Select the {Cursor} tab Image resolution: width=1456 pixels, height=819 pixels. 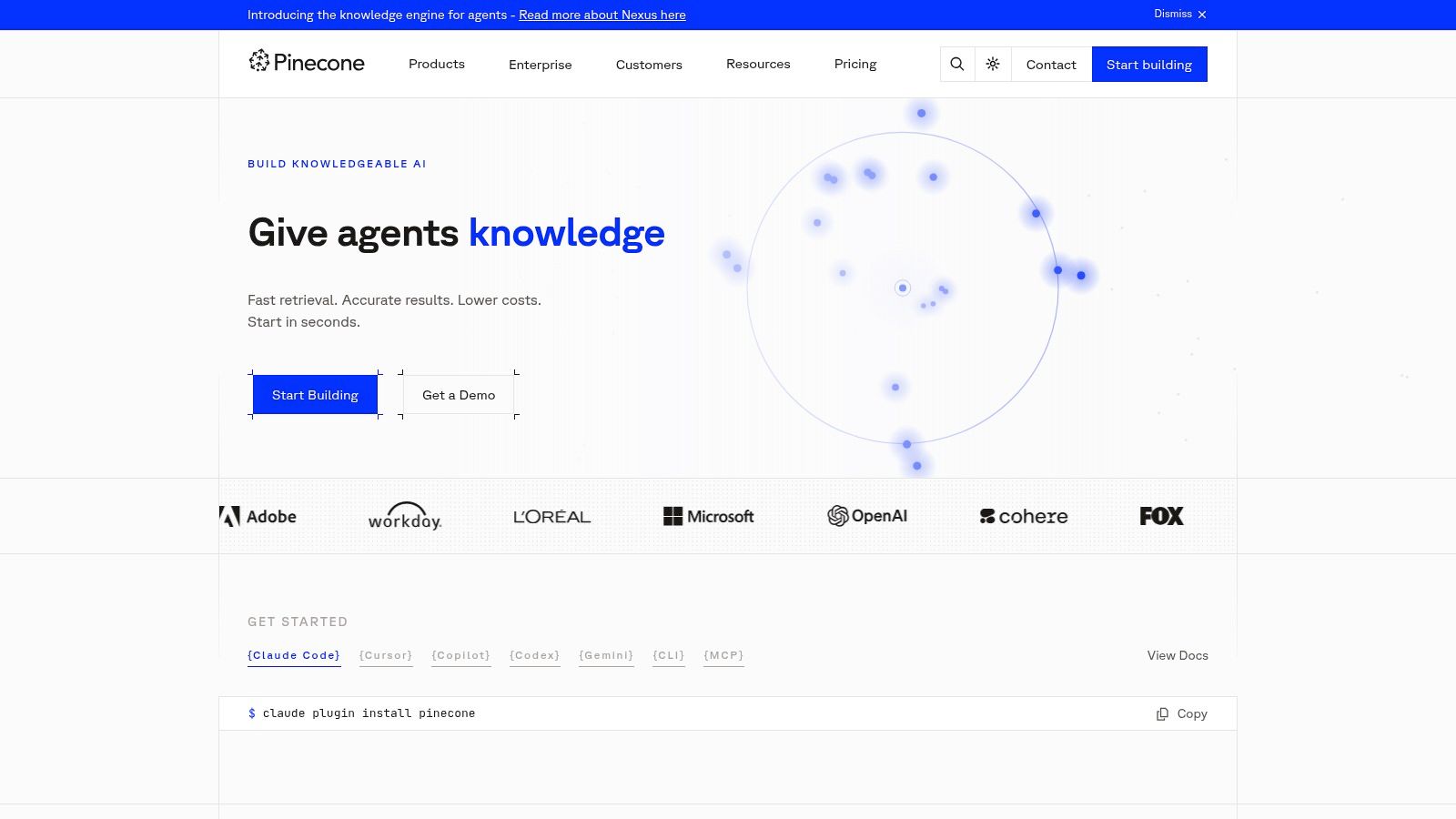[386, 655]
